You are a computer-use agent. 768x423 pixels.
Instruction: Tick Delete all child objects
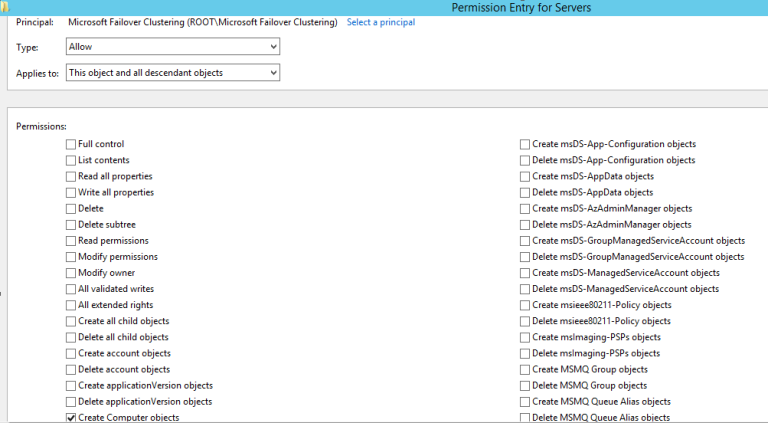(x=71, y=337)
